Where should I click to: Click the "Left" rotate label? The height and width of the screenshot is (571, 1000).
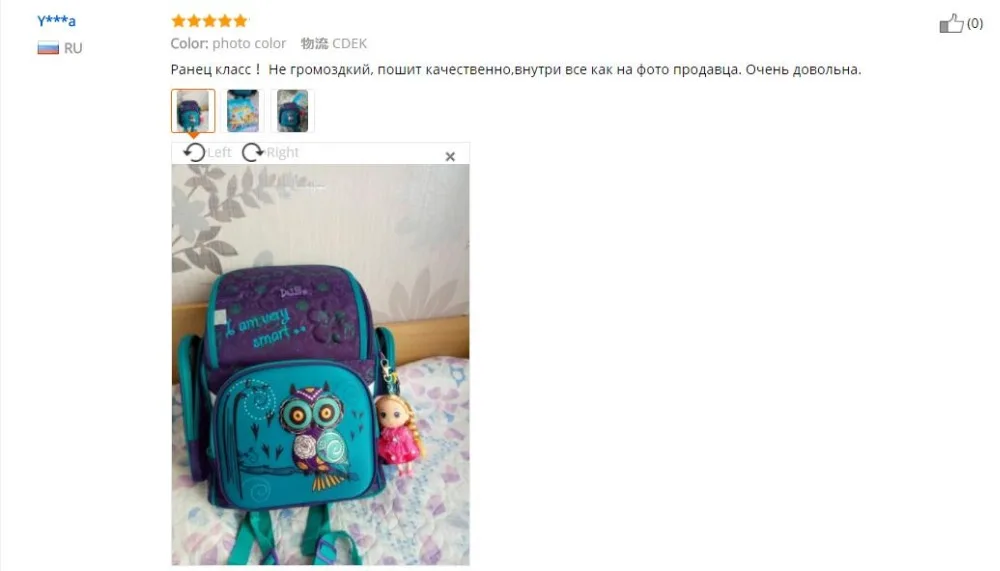[219, 152]
